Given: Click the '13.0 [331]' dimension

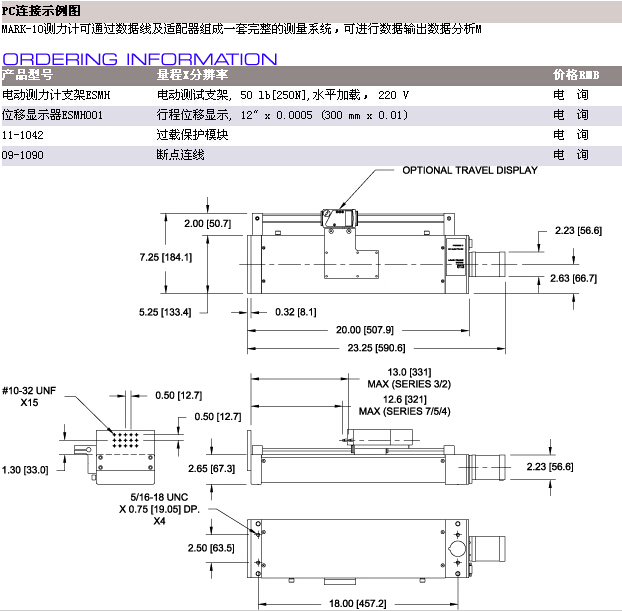Looking at the screenshot, I should 409,372.
